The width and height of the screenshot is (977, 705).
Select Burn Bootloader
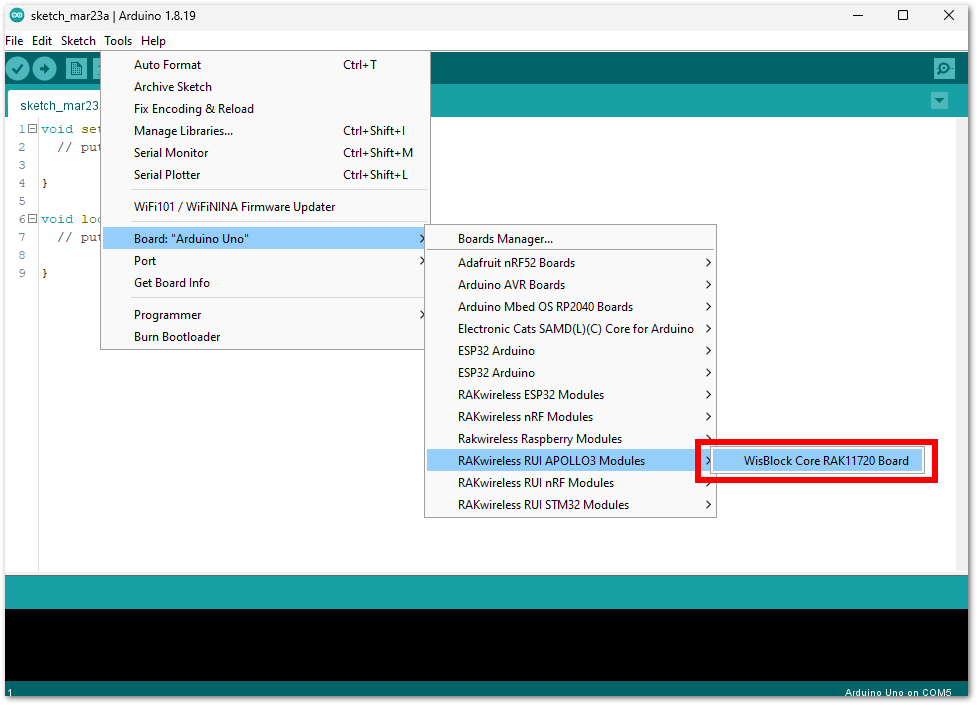[265, 337]
